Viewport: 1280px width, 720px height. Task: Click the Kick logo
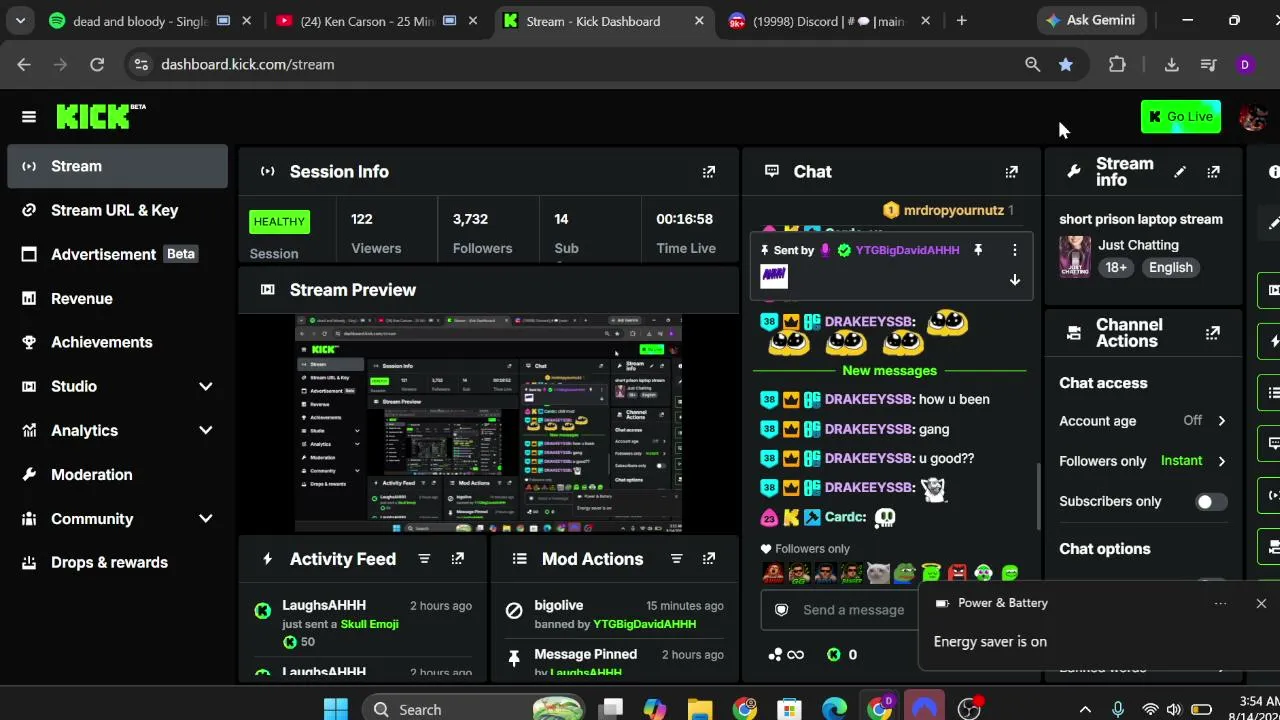pos(100,116)
